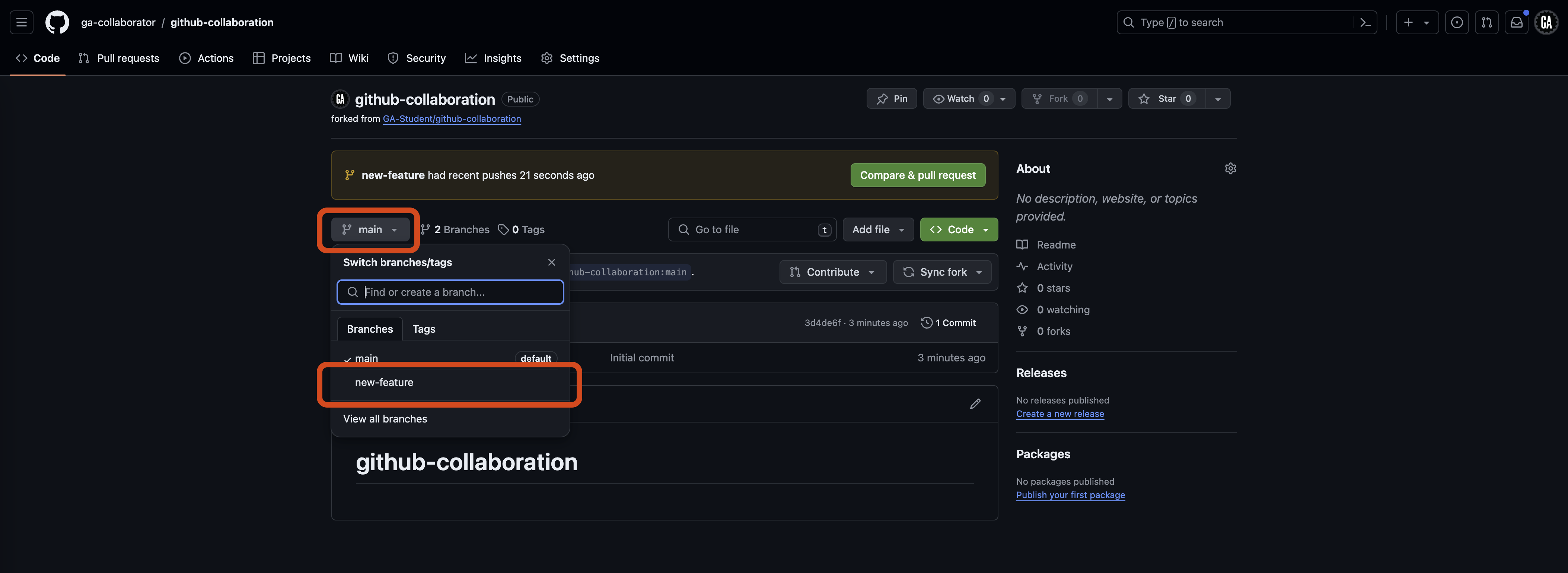Viewport: 1568px width, 573px height.
Task: Click the Find or create a branch field
Action: [x=450, y=292]
